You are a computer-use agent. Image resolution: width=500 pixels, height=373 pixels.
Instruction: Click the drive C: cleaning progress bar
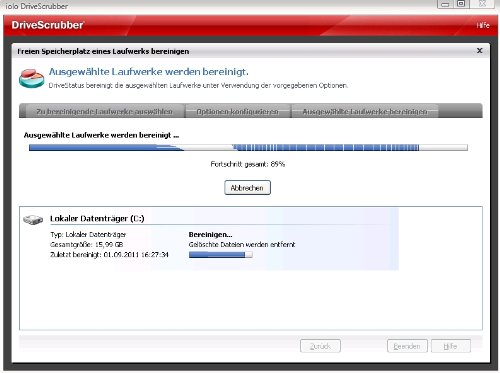tap(220, 255)
